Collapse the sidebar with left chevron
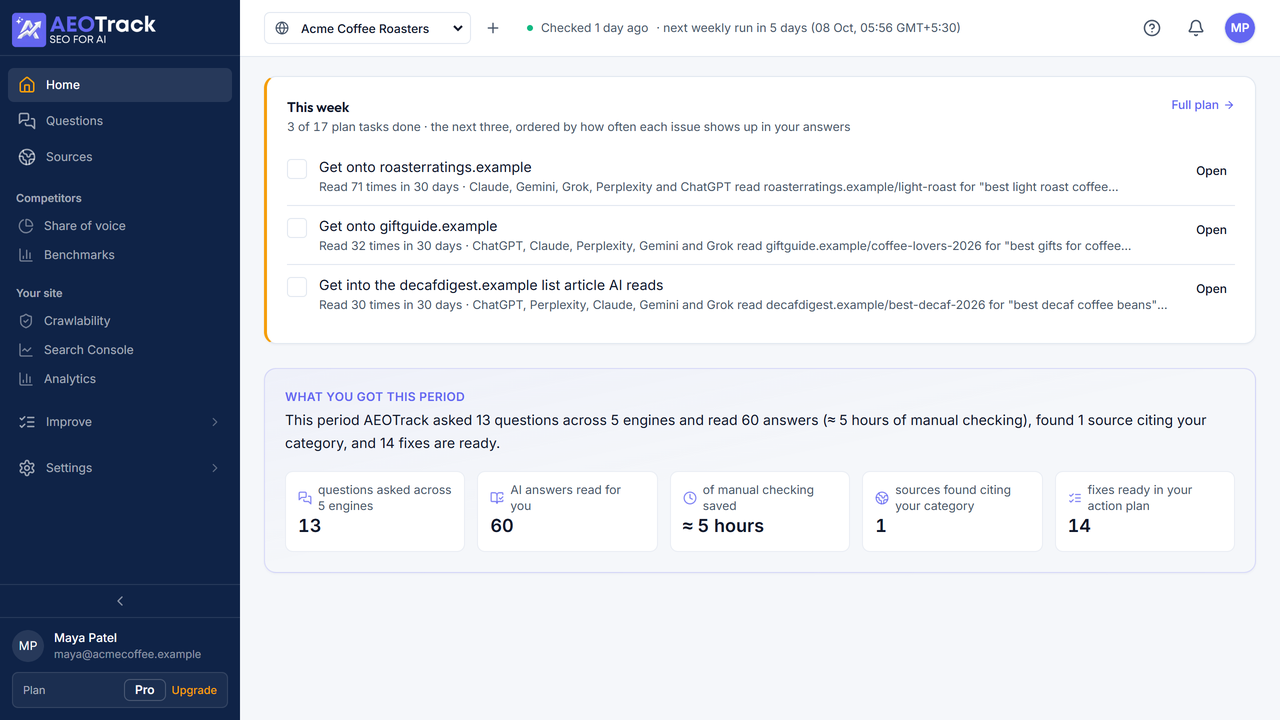The width and height of the screenshot is (1280, 720). pos(120,601)
